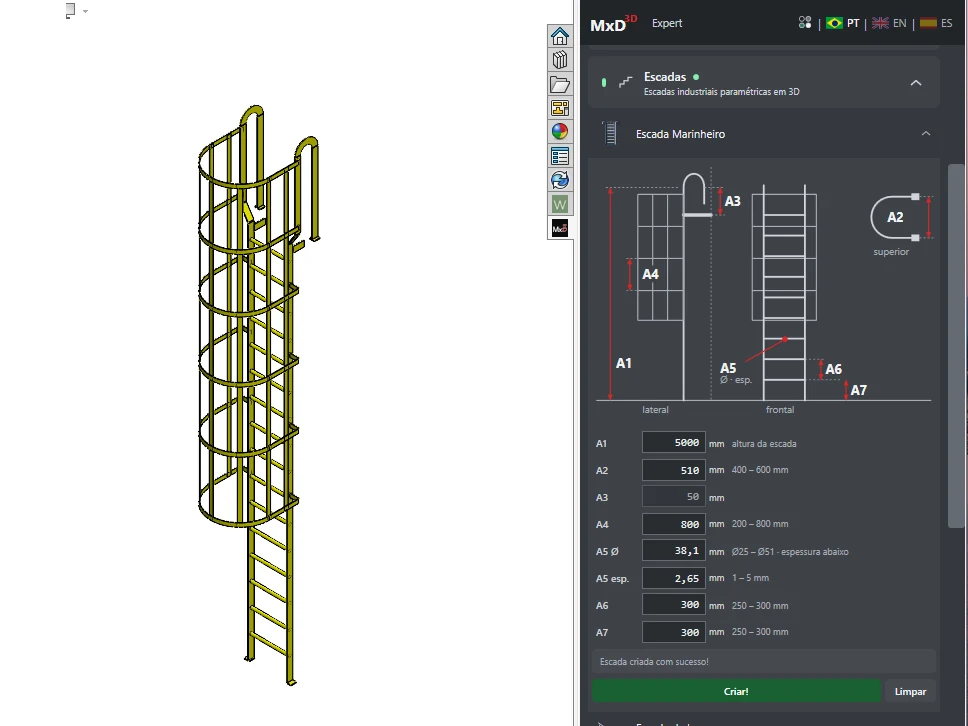The image size is (968, 726).
Task: Click the 'altura da escada' hint text
Action: click(x=764, y=443)
